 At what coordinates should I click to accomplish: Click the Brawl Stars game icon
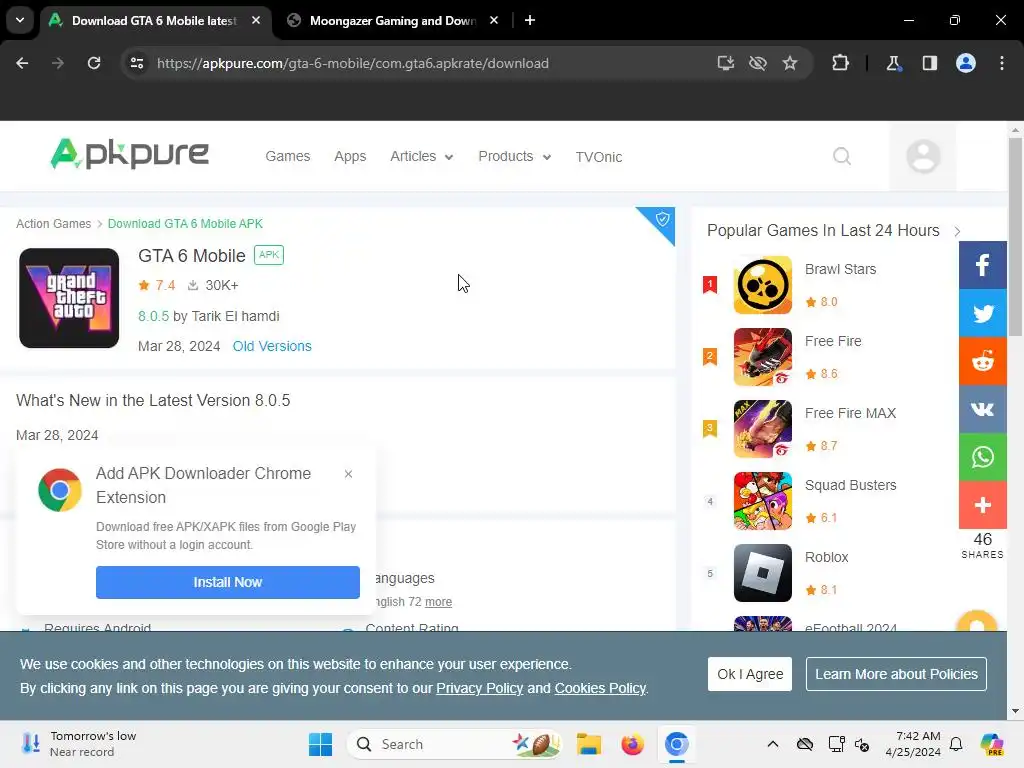coord(762,285)
